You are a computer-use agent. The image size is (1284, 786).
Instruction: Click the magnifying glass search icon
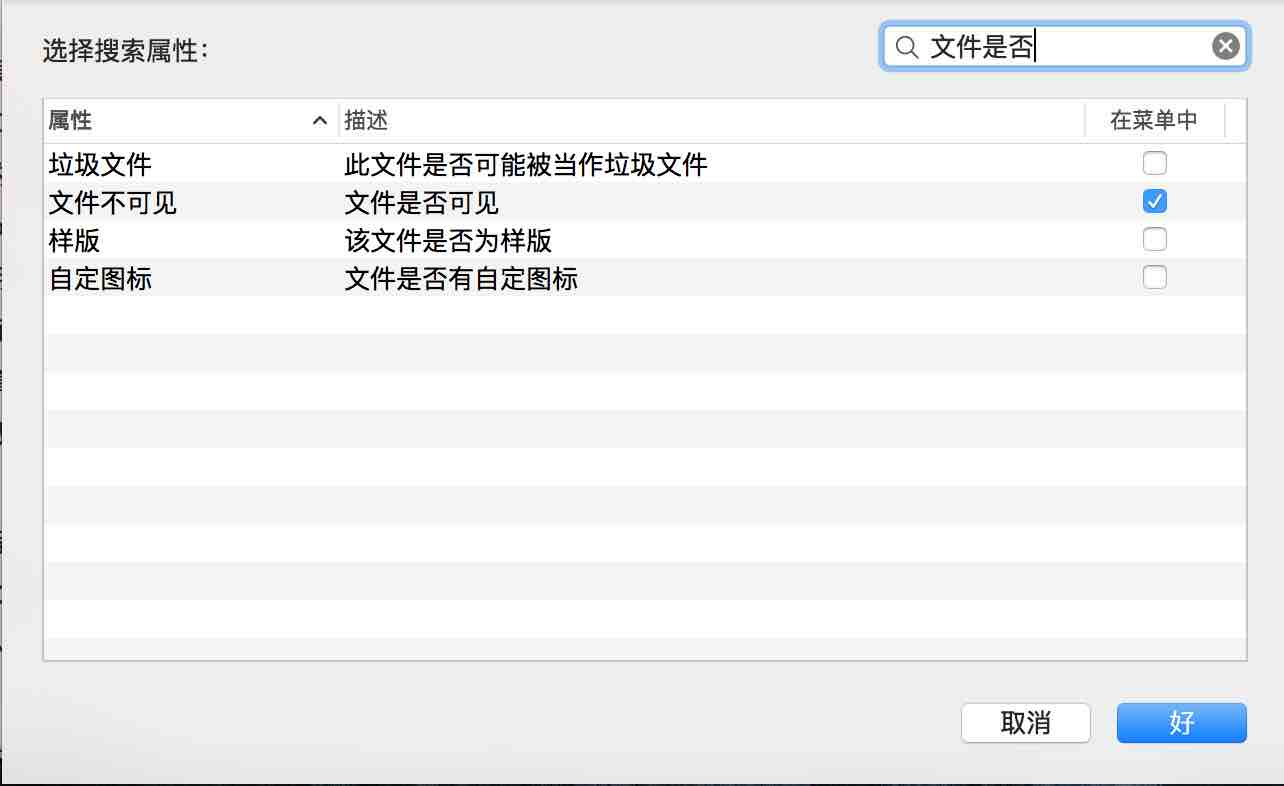906,47
